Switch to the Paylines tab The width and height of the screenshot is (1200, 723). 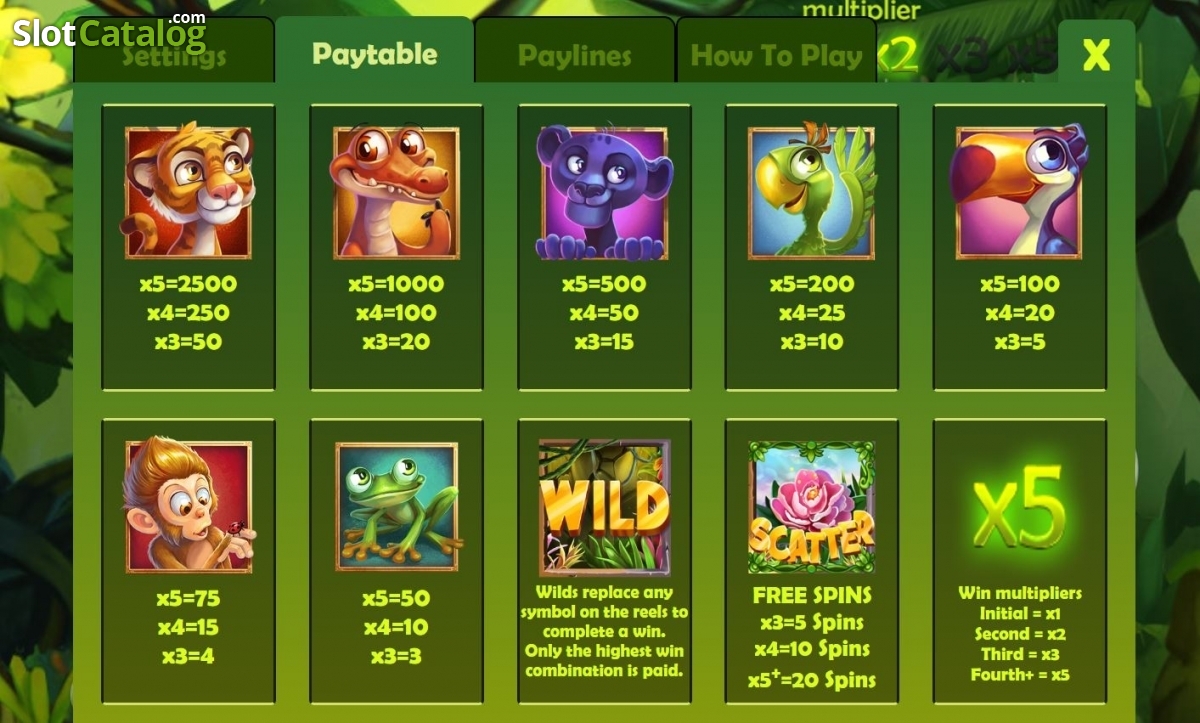pos(575,54)
